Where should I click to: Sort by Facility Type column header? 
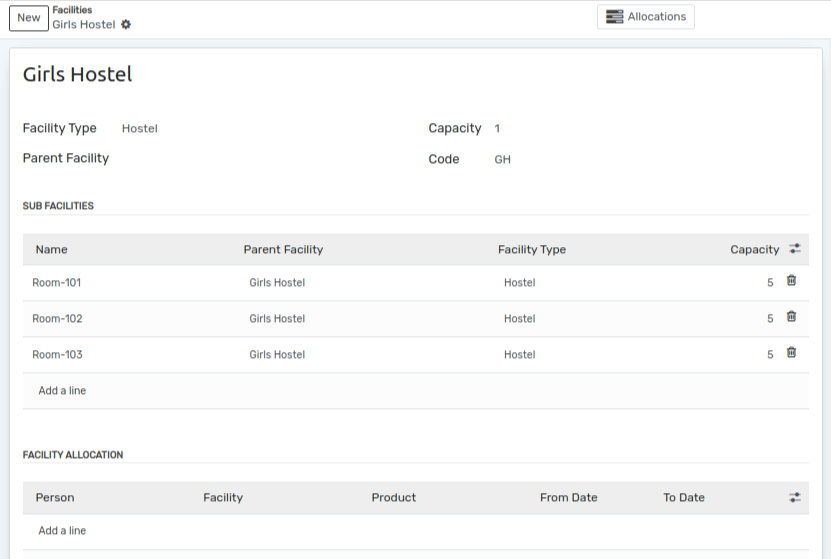coord(531,250)
